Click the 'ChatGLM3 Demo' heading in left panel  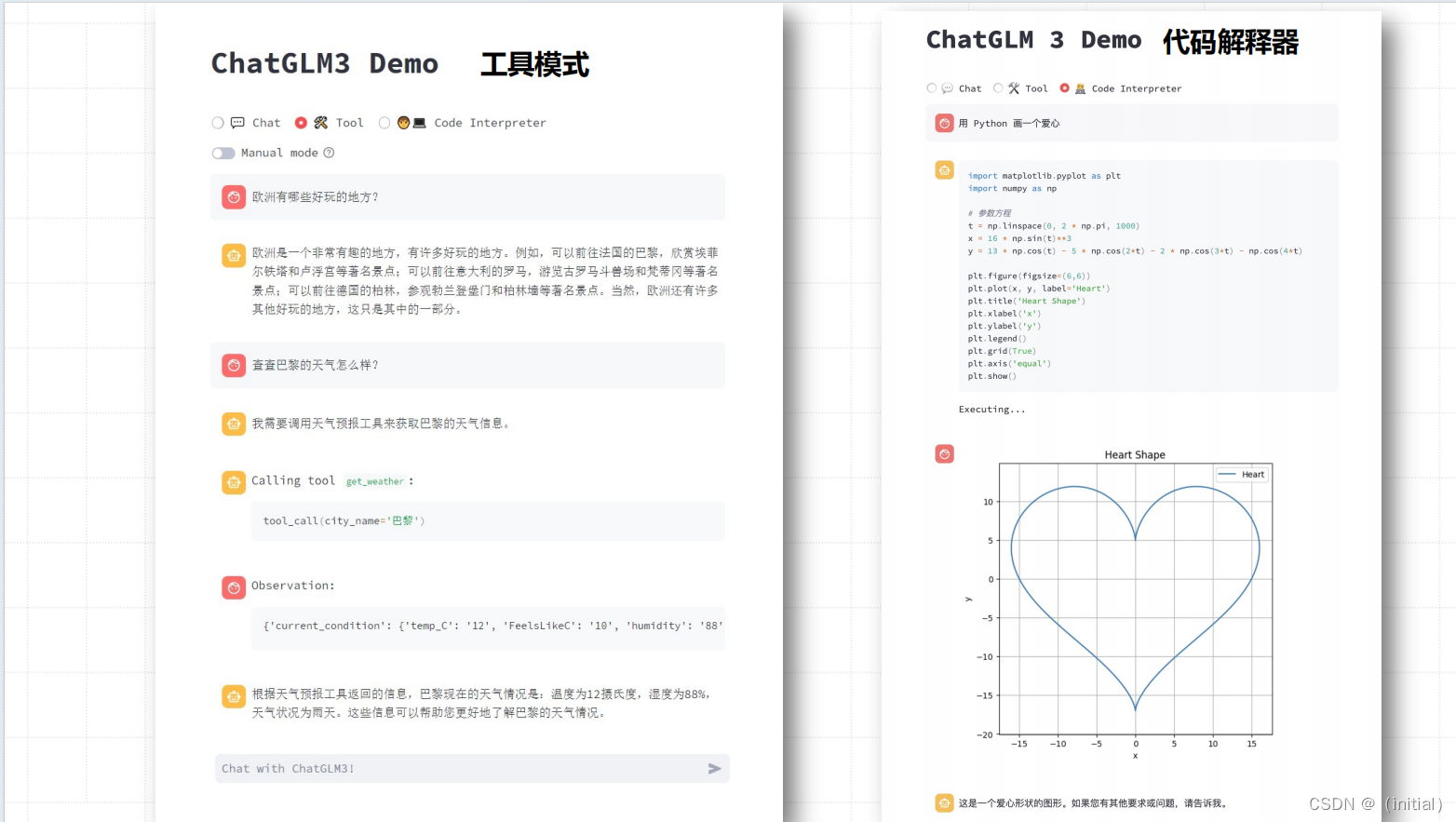[x=324, y=64]
